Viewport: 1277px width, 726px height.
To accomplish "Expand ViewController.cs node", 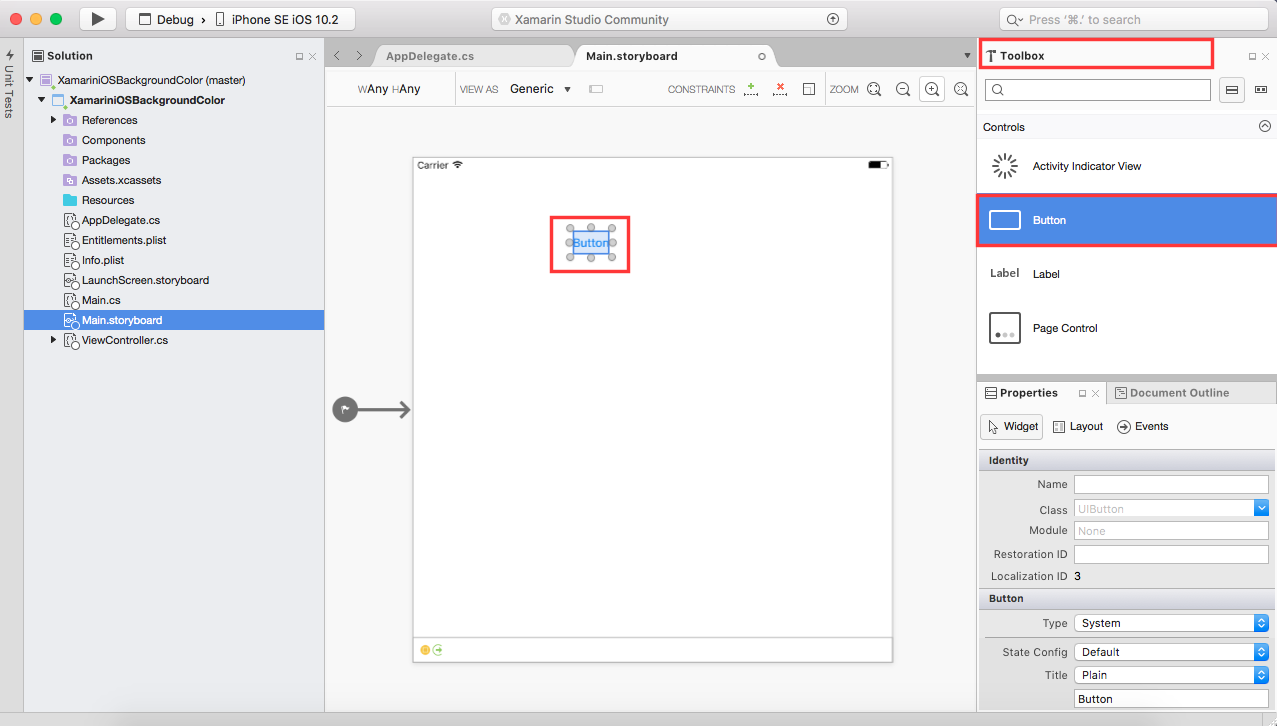I will click(x=53, y=340).
